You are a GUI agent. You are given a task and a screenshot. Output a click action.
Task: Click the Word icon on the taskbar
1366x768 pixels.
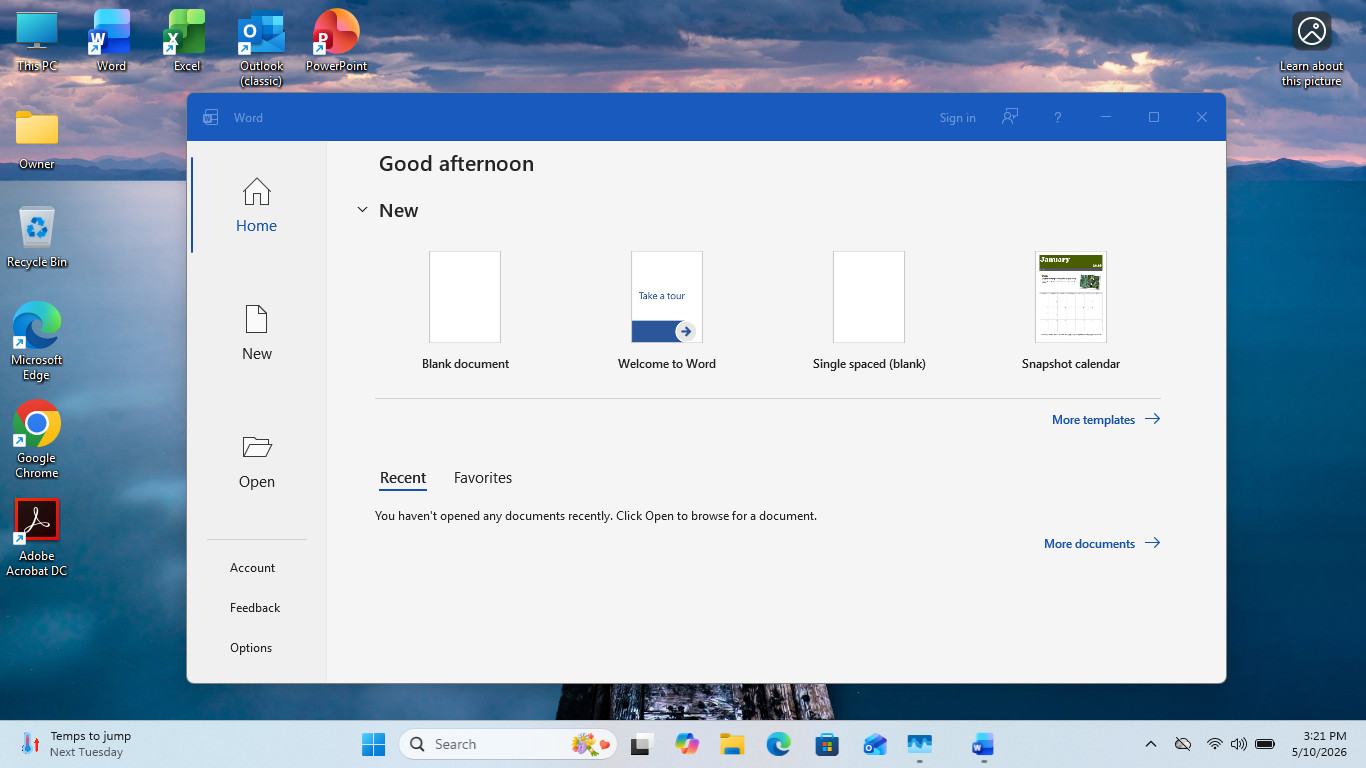983,744
